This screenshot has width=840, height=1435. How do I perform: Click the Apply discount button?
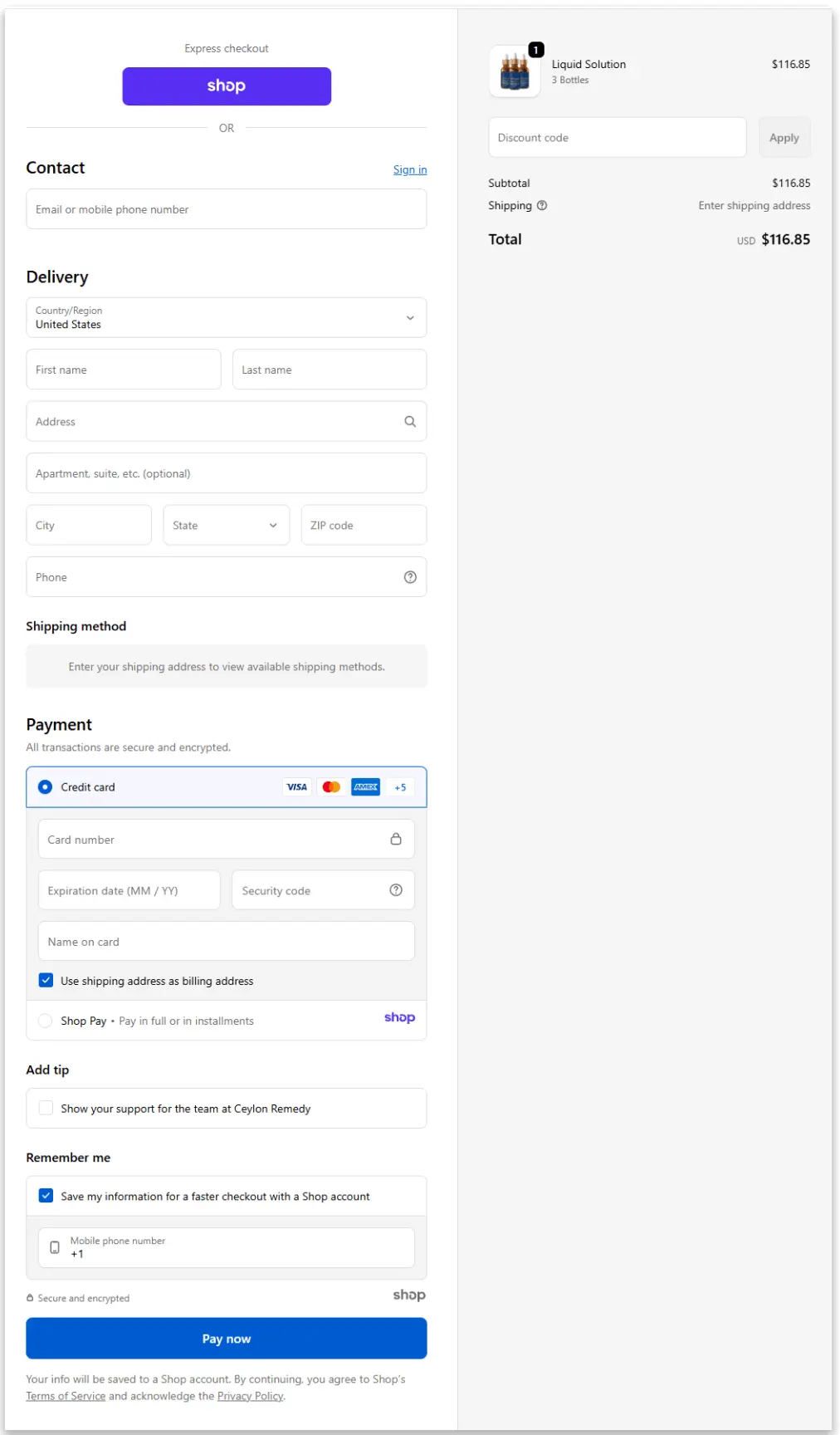pos(784,138)
